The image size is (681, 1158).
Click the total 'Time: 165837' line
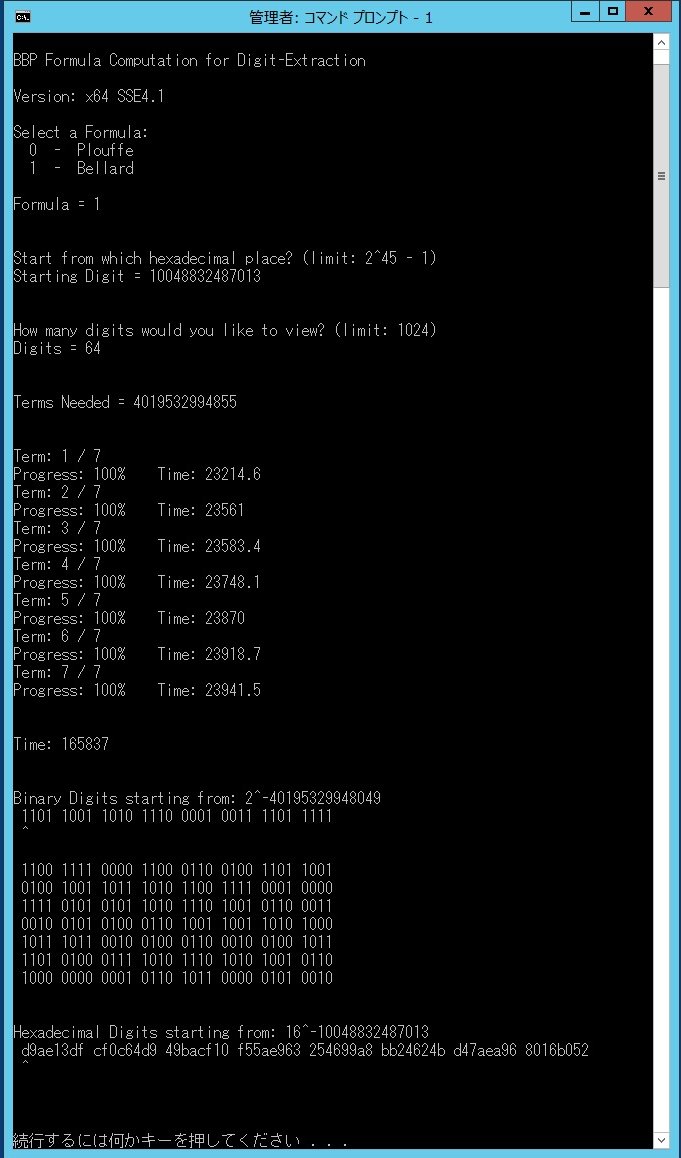(61, 744)
